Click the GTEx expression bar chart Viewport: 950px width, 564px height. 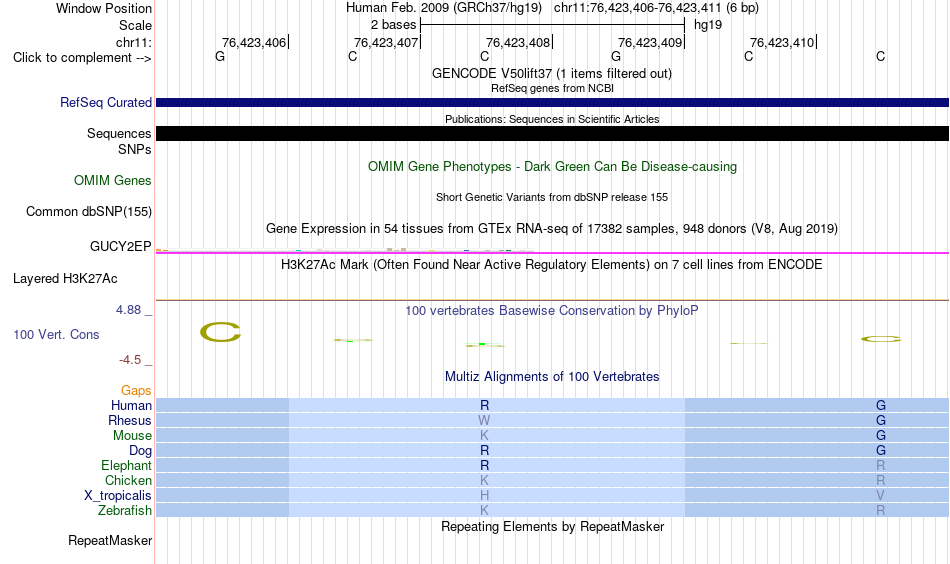coord(345,250)
